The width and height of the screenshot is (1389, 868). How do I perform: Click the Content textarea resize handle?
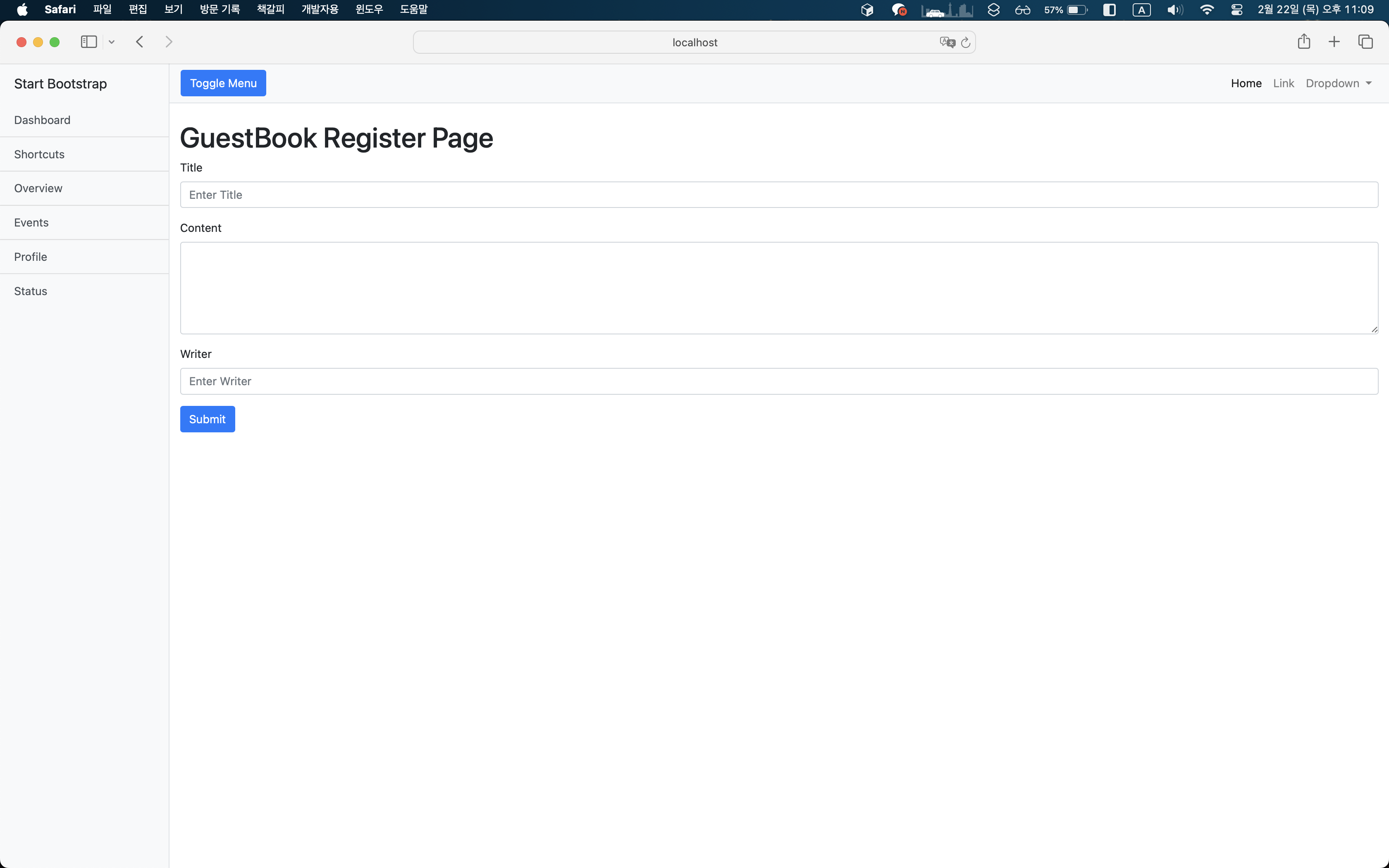pos(1374,329)
